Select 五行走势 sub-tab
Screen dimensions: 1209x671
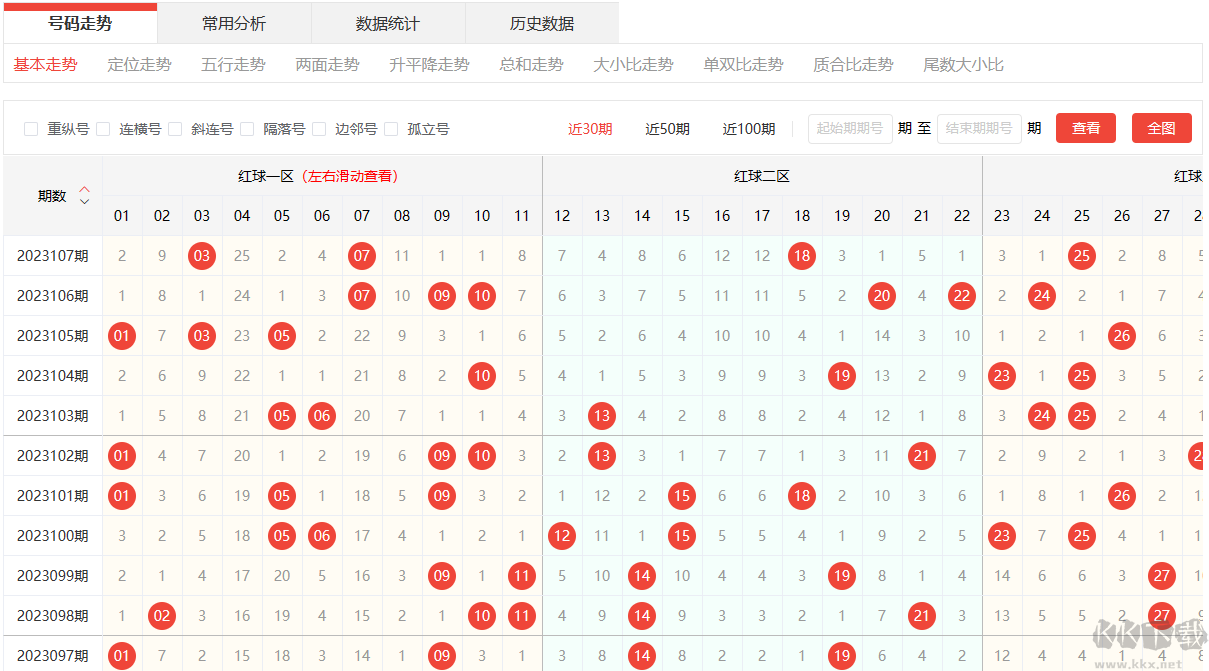click(x=233, y=65)
